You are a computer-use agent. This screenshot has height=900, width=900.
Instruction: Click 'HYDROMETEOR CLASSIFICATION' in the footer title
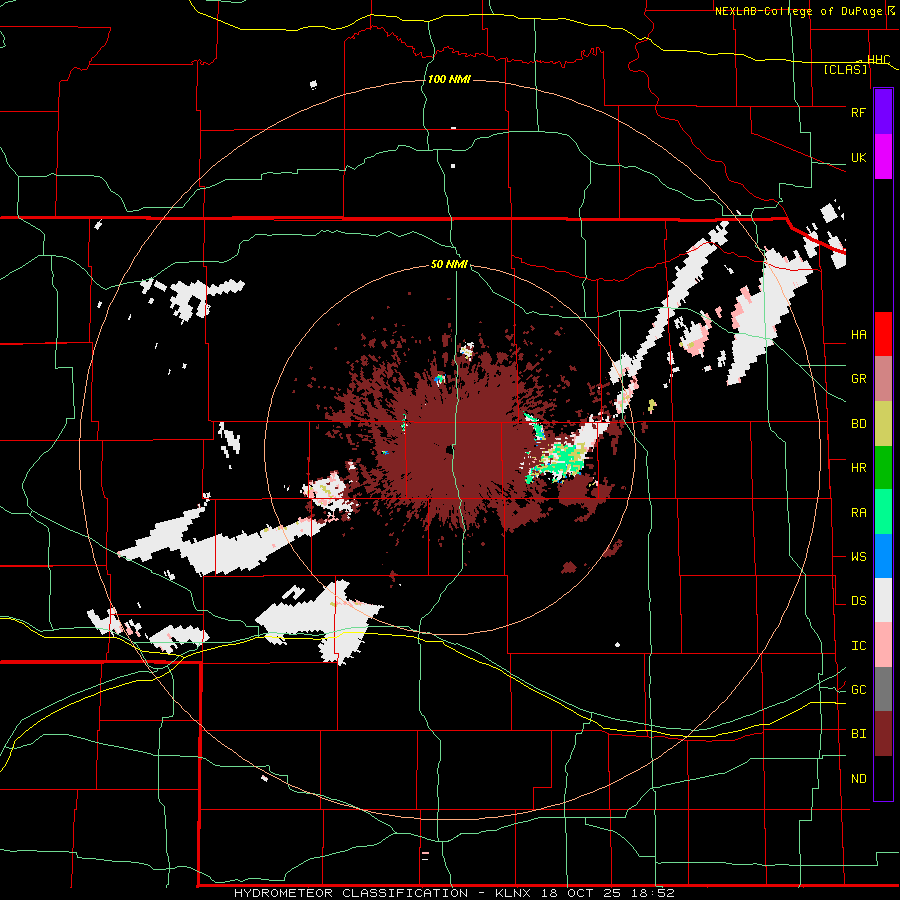click(351, 893)
